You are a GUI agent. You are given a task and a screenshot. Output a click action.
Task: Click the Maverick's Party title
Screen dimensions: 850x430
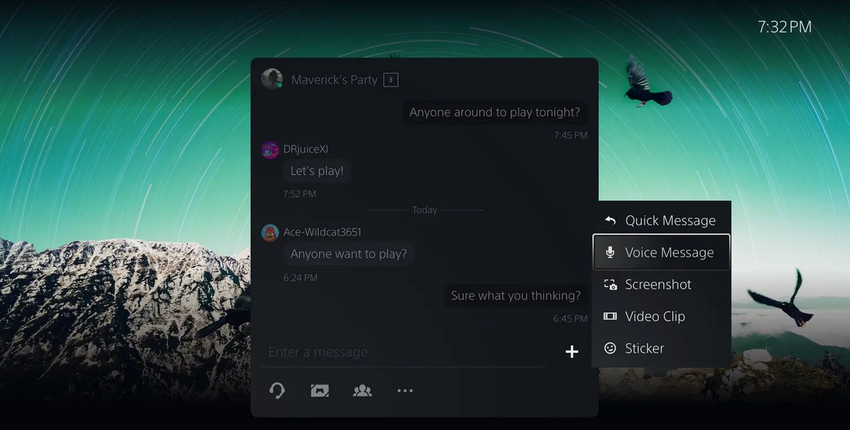click(x=334, y=80)
